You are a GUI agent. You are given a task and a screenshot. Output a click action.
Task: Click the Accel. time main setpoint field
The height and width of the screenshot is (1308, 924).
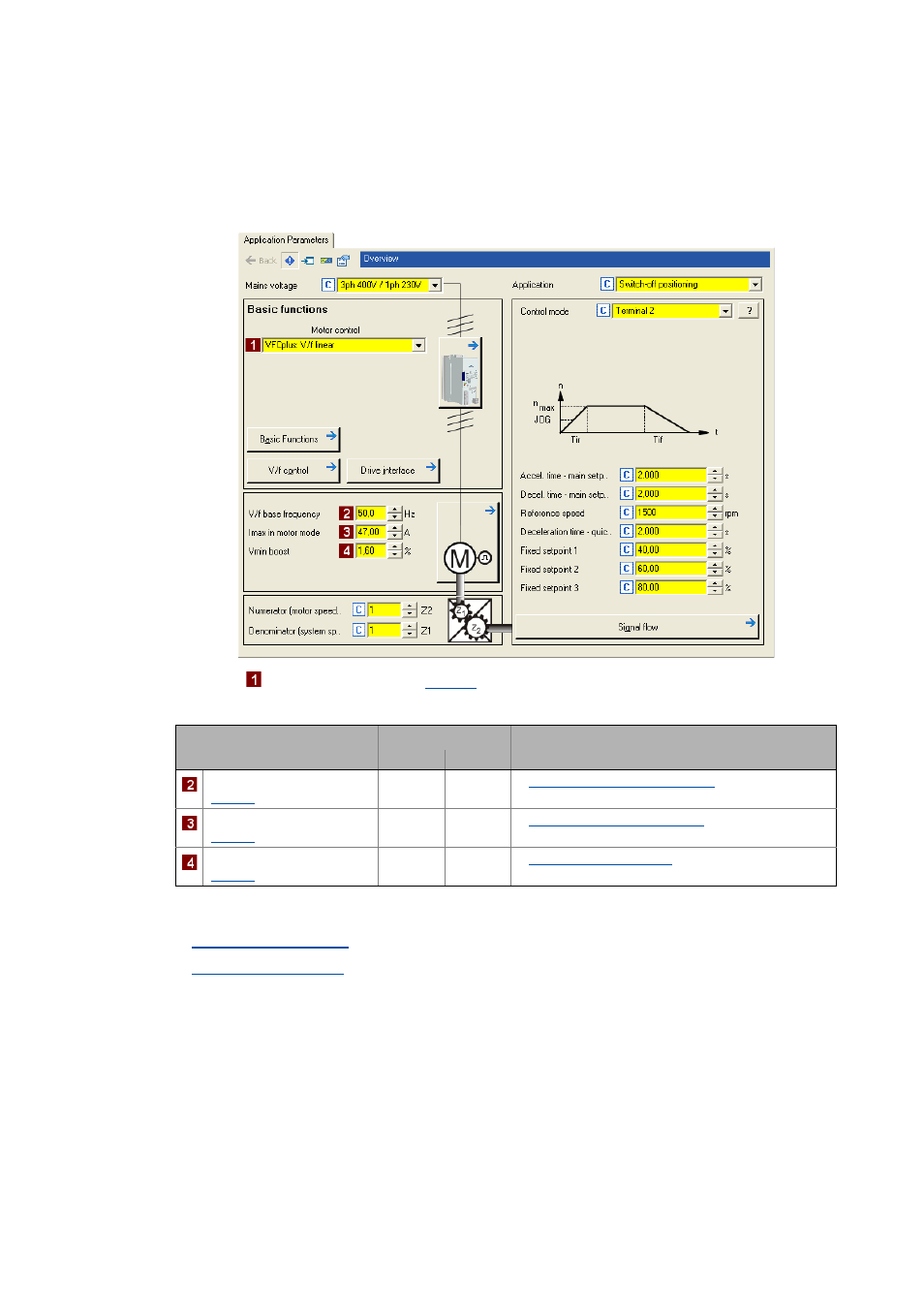pos(671,475)
